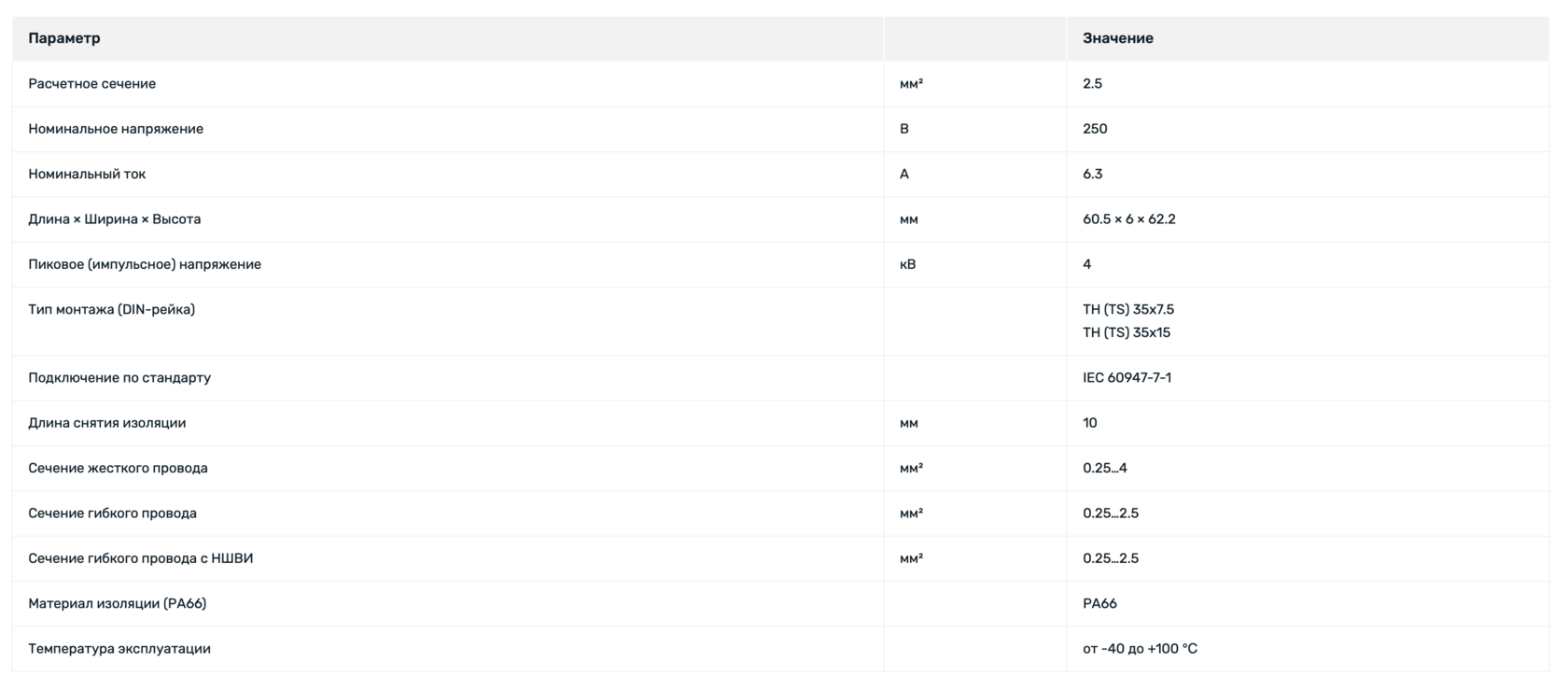Click the "Температура эксплуатации" row label
The height and width of the screenshot is (690, 1568).
point(119,649)
